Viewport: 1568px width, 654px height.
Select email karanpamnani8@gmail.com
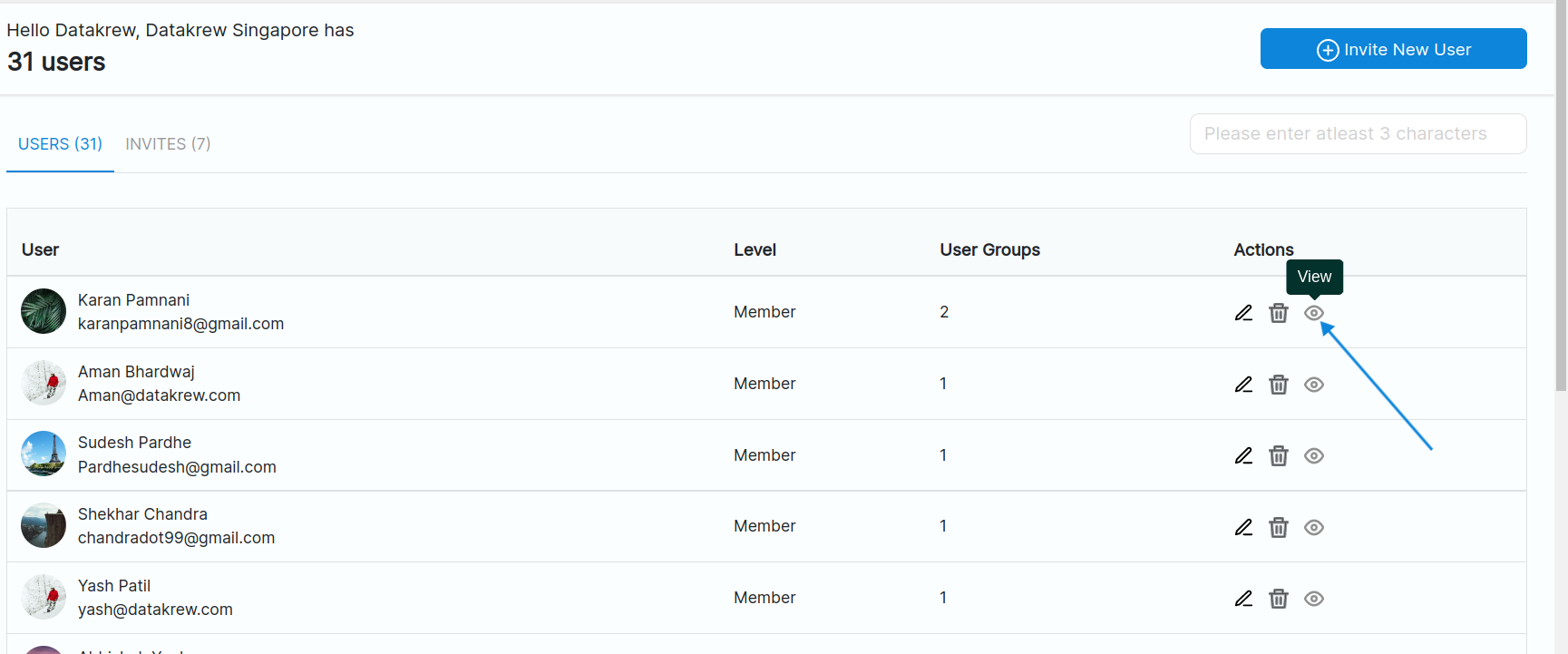pyautogui.click(x=180, y=324)
